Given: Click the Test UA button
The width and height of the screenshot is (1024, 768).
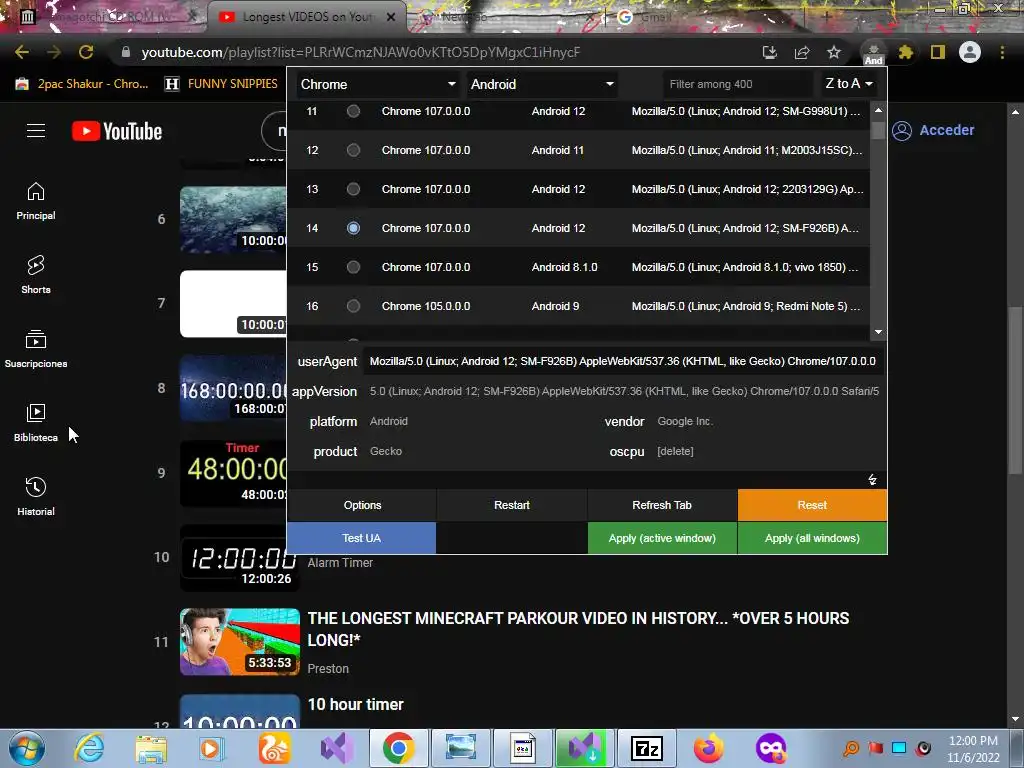Looking at the screenshot, I should click(362, 538).
